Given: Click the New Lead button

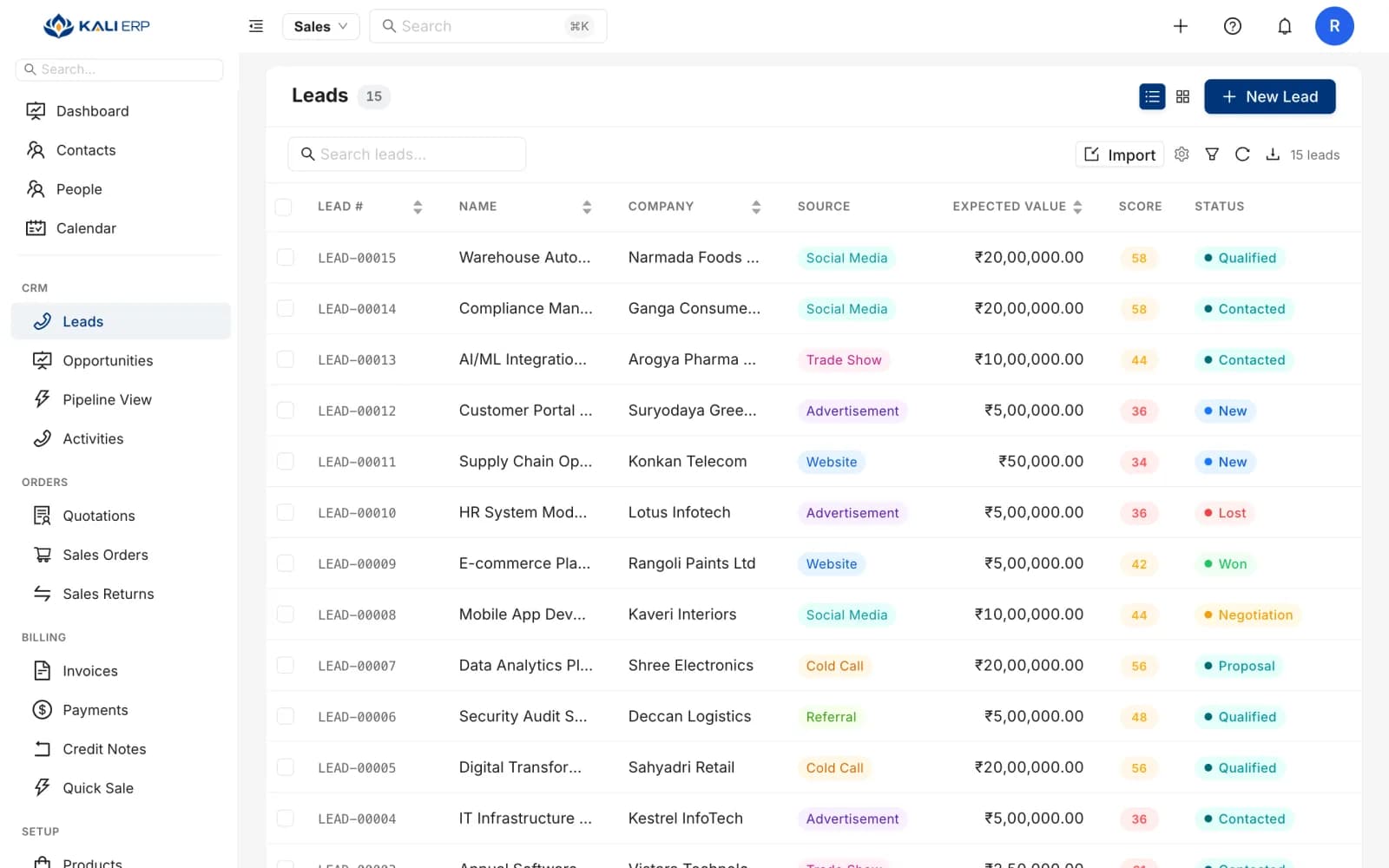Looking at the screenshot, I should coord(1269,96).
